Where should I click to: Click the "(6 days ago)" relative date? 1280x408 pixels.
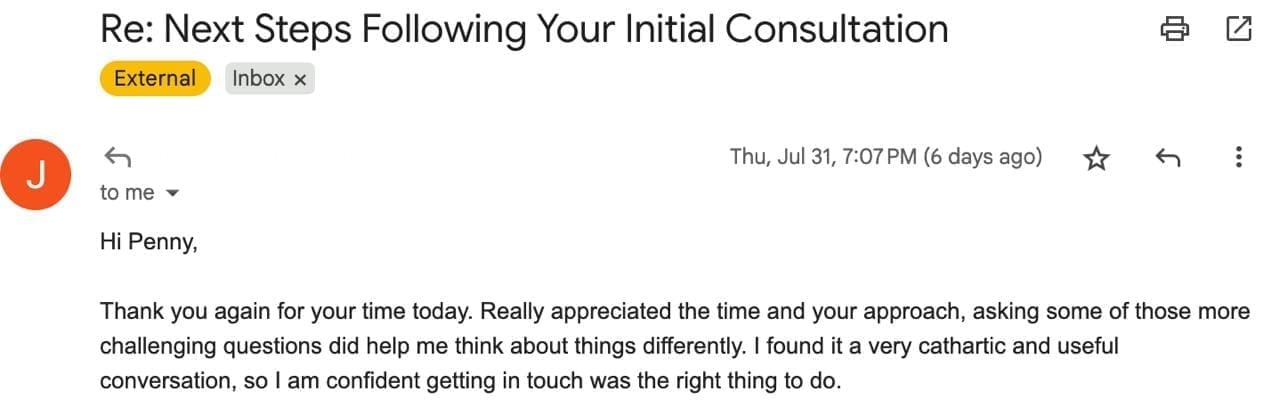983,157
